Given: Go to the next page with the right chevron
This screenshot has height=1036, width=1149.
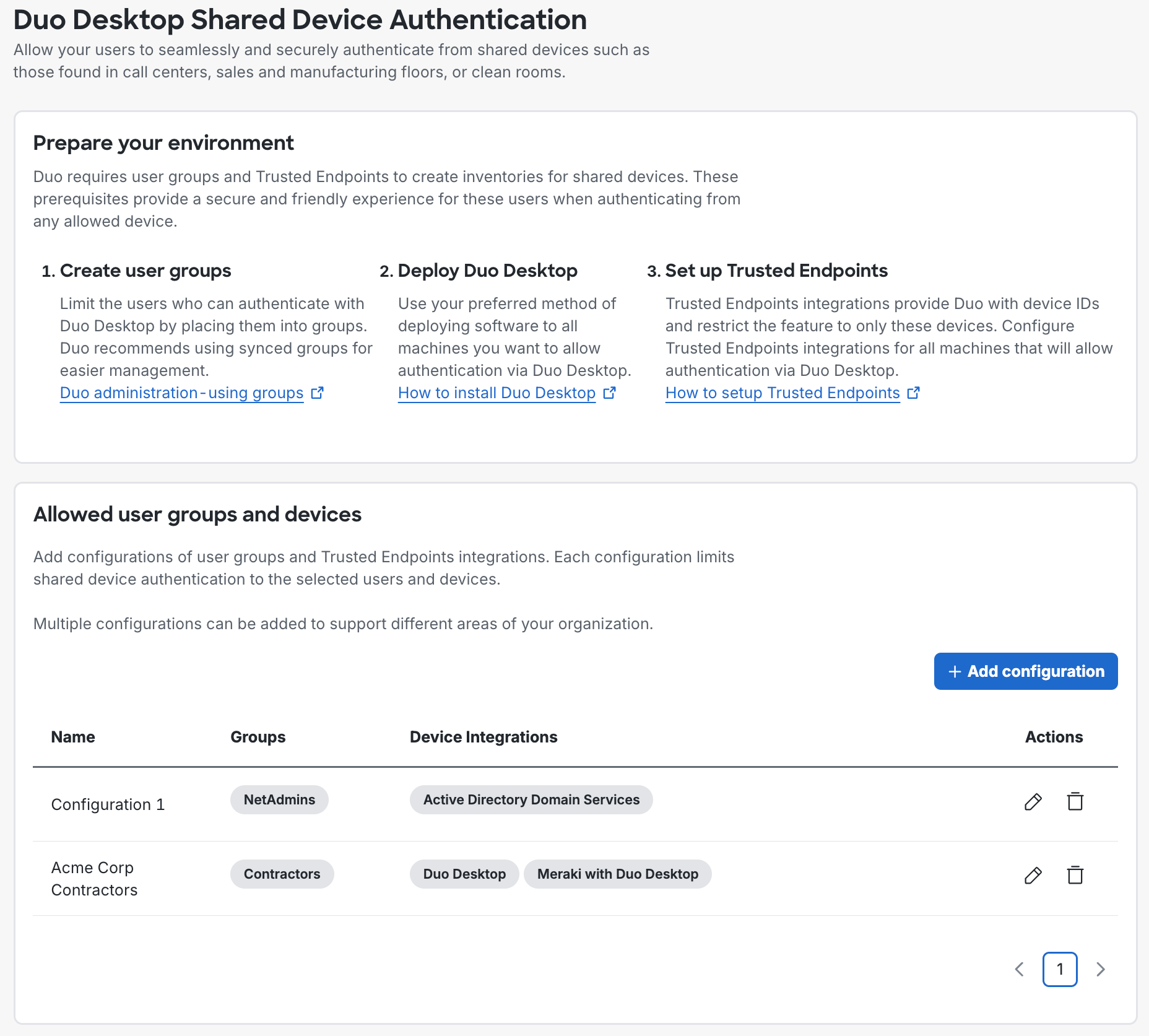Looking at the screenshot, I should tap(1101, 969).
